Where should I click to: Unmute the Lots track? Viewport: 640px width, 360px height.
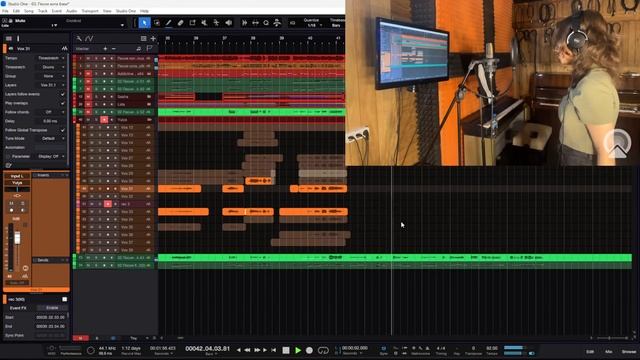(88, 104)
